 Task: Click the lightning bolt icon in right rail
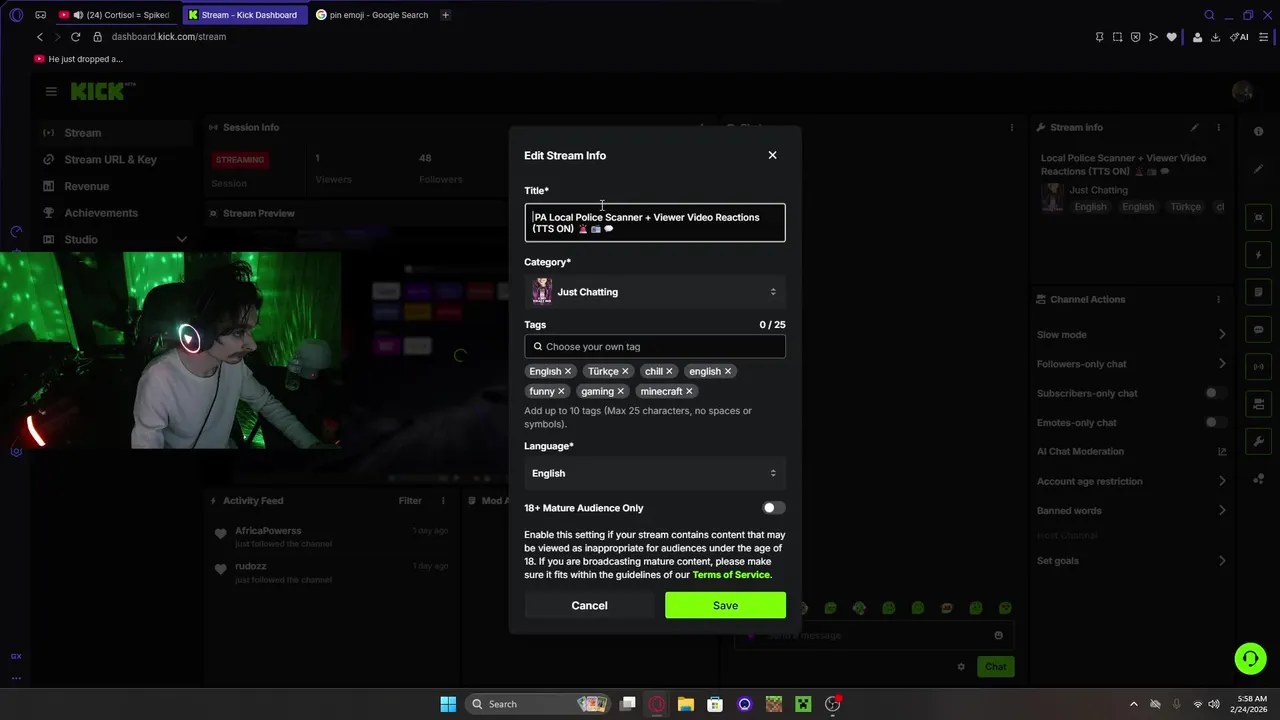click(1259, 255)
